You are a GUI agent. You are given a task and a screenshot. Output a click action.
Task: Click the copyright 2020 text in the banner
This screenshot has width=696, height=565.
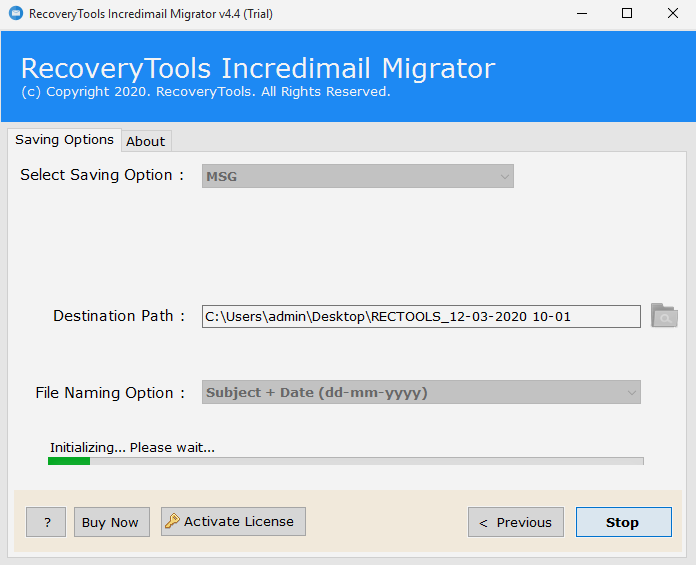coord(205,92)
